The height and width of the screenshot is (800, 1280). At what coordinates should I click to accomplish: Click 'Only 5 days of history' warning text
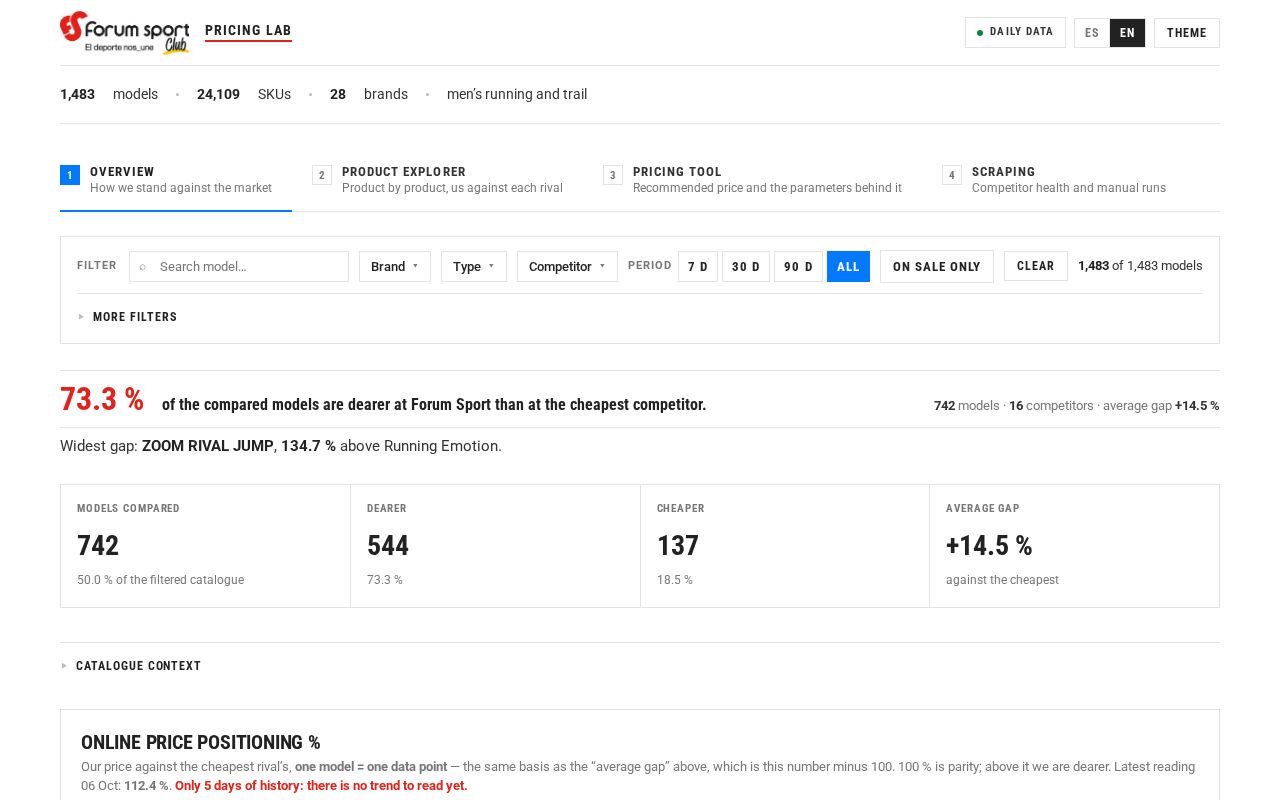click(321, 786)
